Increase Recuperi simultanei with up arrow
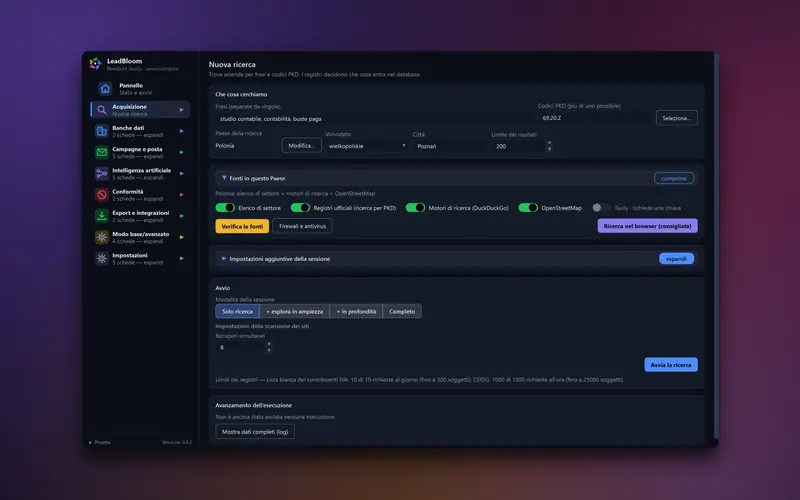Viewport: 800px width, 500px height. click(269, 344)
